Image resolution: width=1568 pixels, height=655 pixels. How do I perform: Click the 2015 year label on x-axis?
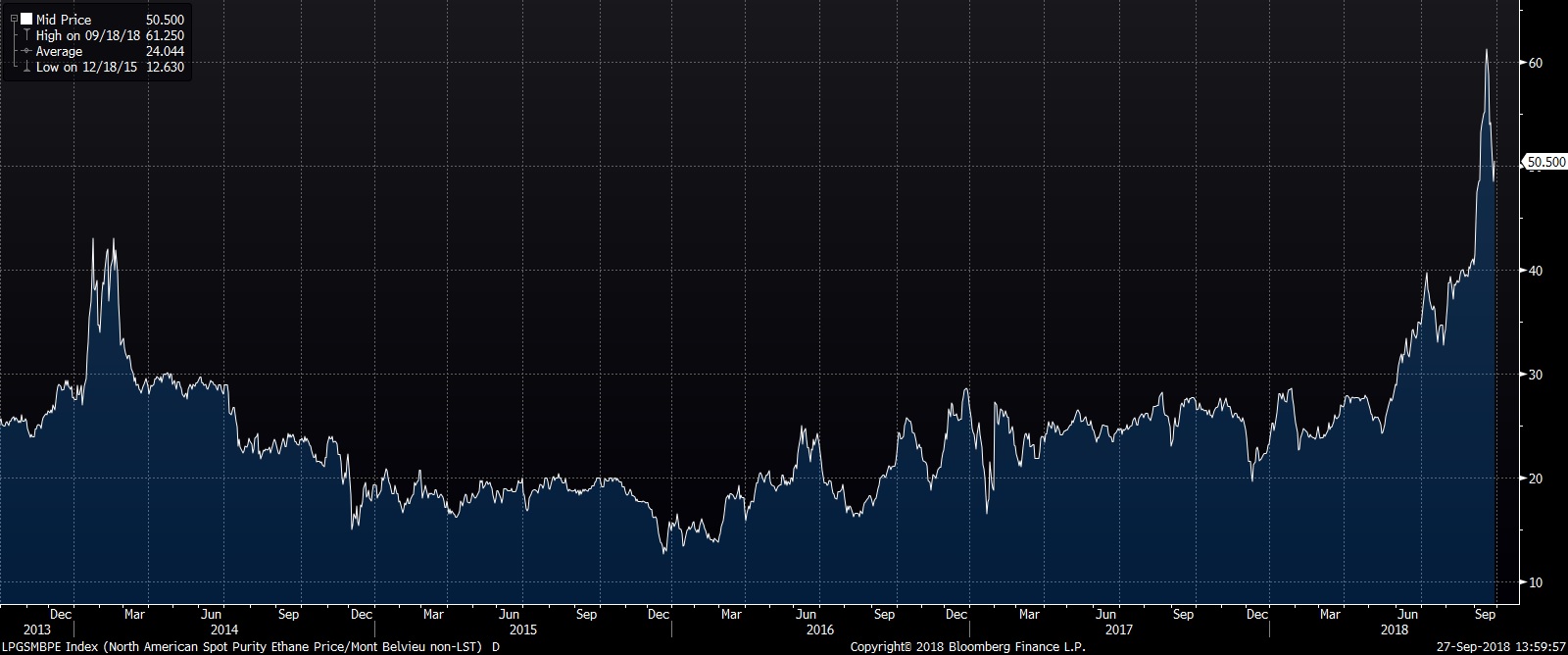tap(523, 629)
